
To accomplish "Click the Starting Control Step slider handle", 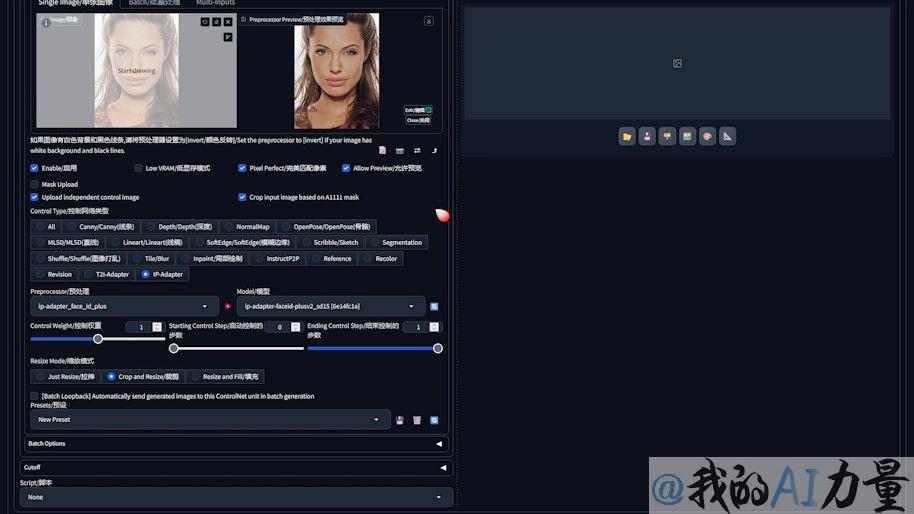I will 174,348.
